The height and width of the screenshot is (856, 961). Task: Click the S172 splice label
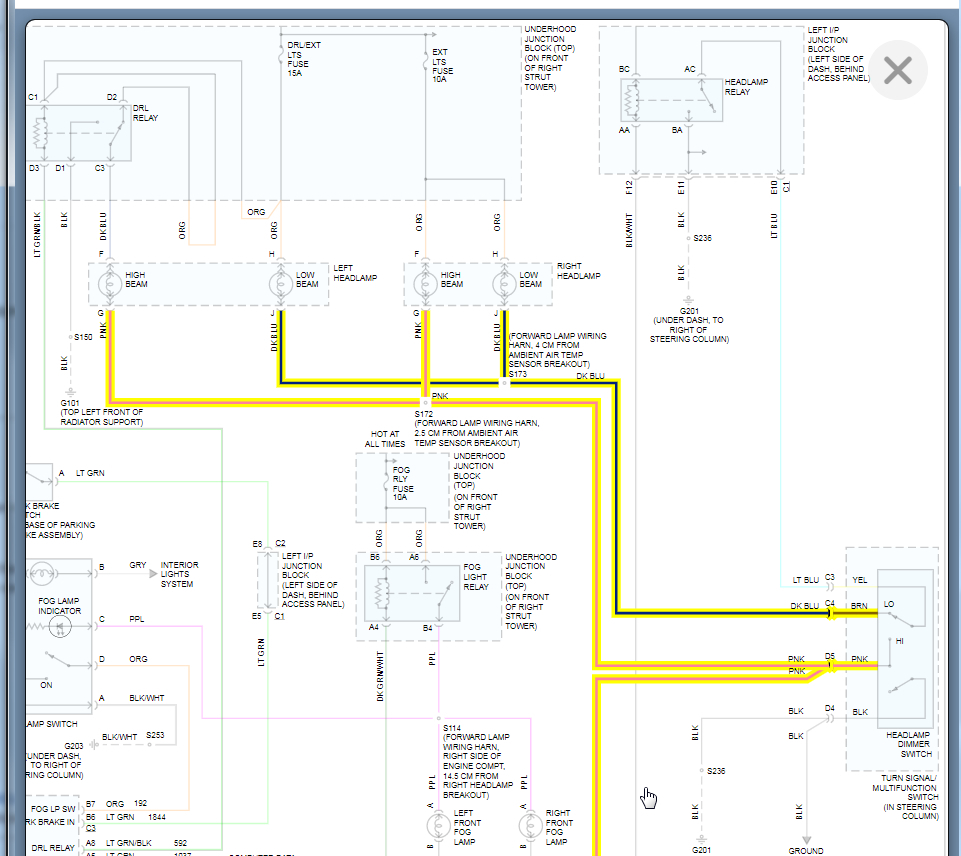point(424,414)
